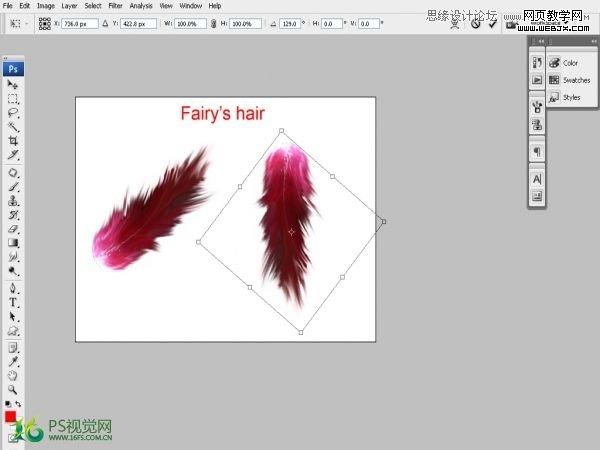Switch to the Swatches panel

575,80
